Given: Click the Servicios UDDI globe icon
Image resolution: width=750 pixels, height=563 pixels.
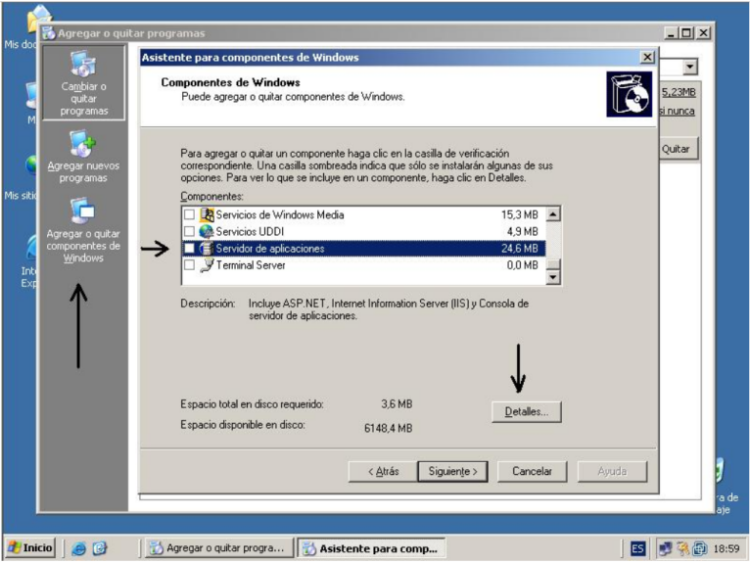Looking at the screenshot, I should (x=207, y=231).
